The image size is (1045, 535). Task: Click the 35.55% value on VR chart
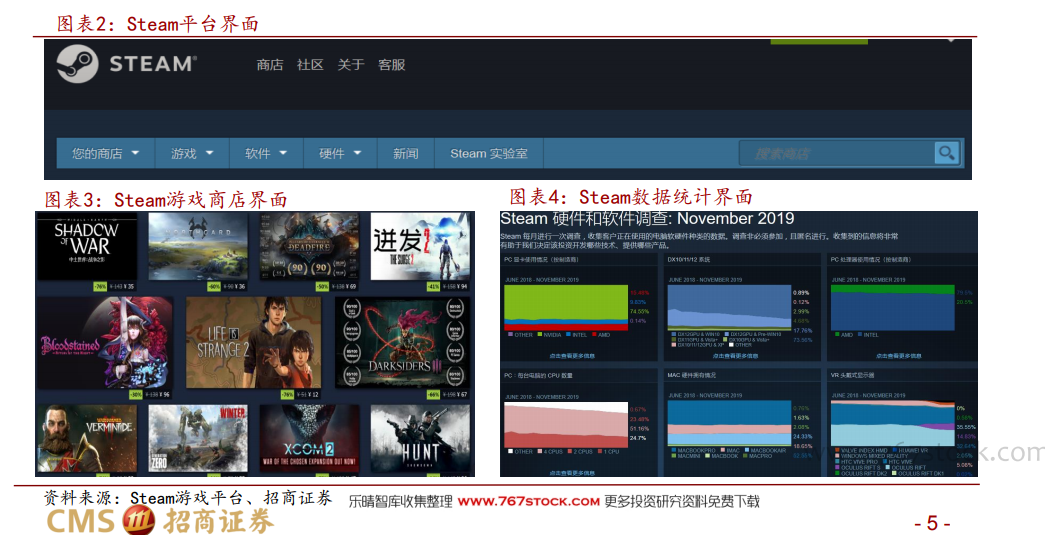pos(966,426)
